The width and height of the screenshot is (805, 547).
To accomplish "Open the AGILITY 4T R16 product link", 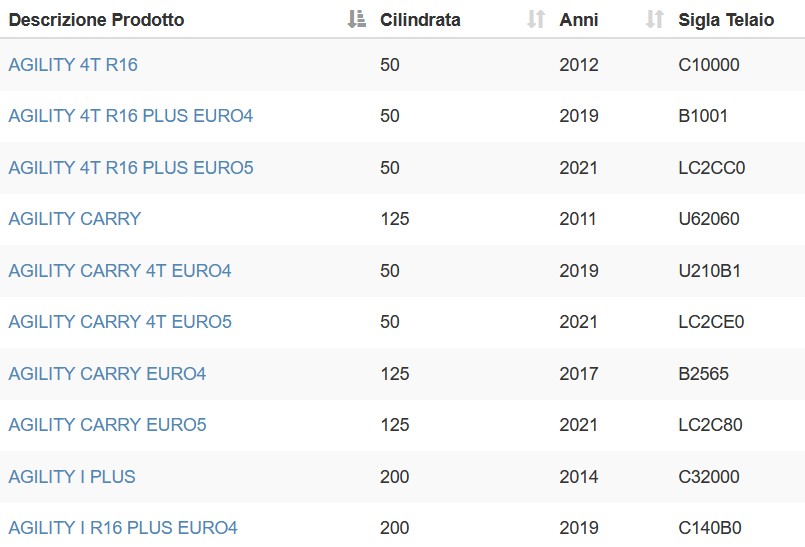I will 73,65.
